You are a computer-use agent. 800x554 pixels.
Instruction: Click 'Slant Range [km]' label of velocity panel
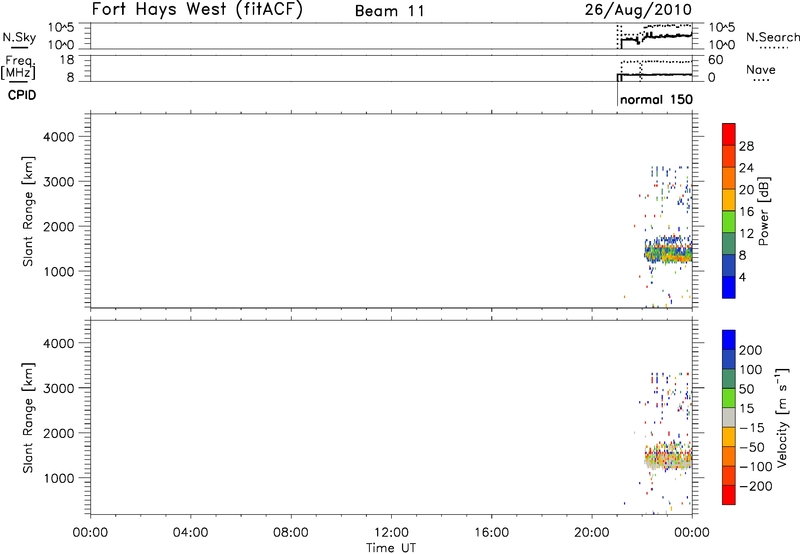[x=28, y=418]
